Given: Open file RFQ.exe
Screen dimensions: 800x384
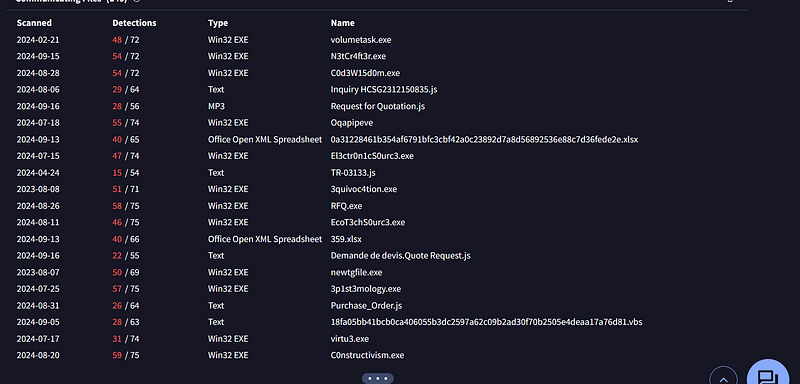Looking at the screenshot, I should coord(346,206).
